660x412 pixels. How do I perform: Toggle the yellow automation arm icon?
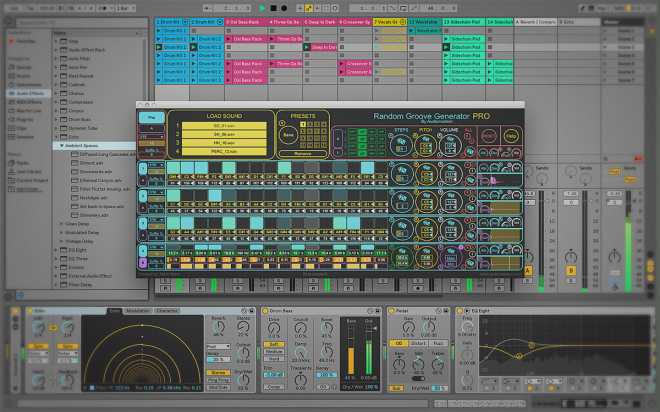(309, 8)
